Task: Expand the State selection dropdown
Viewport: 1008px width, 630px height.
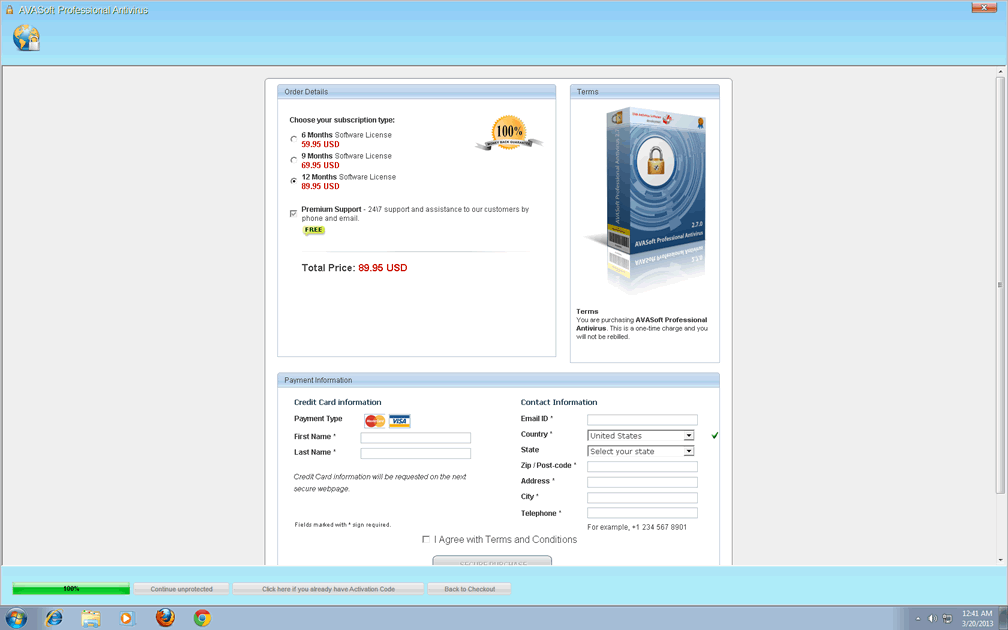Action: click(689, 452)
